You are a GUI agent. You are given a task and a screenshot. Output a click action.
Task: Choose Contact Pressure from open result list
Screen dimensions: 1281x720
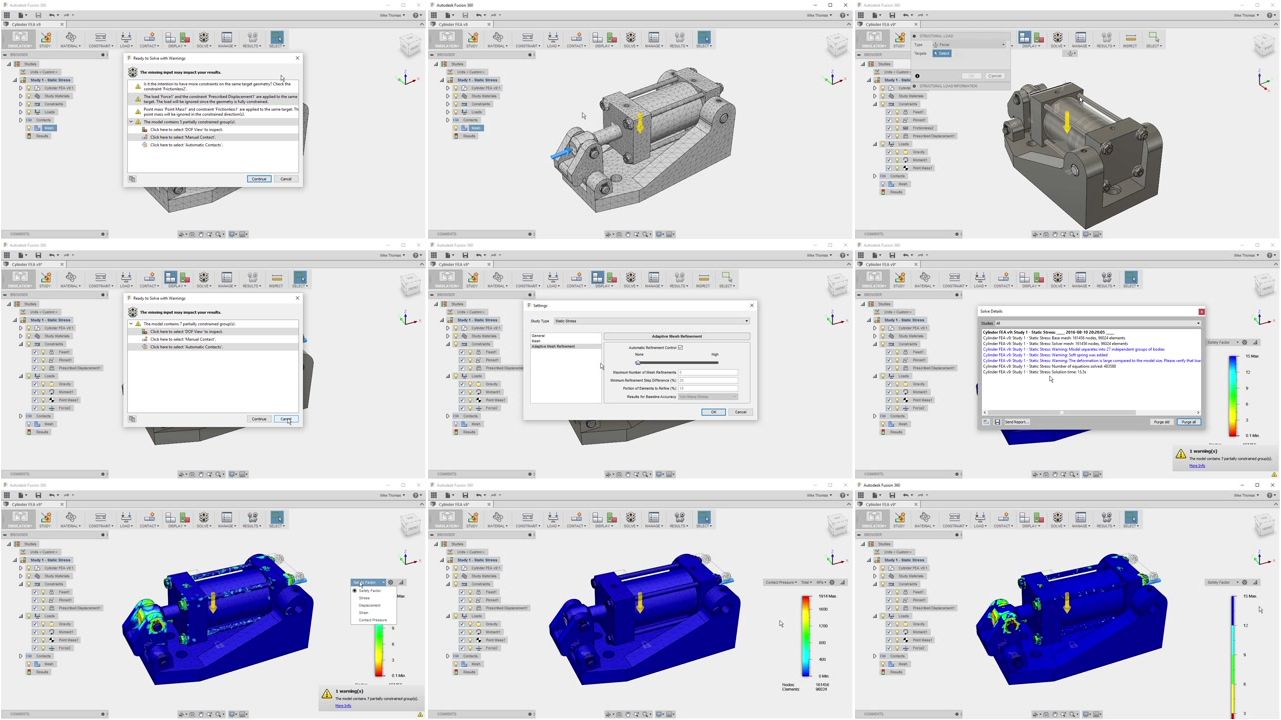click(x=373, y=620)
